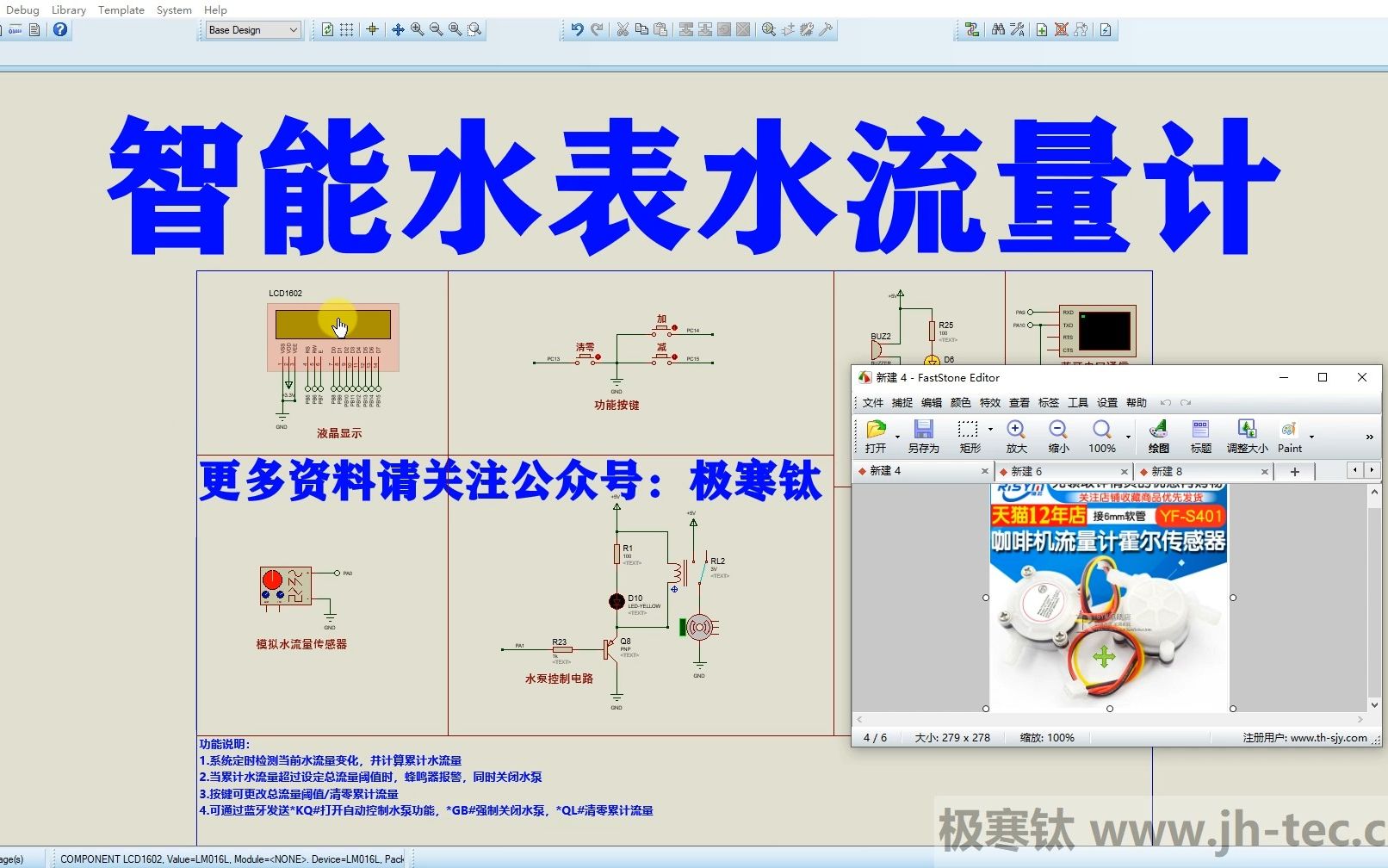Click the Remove Sheet red icon
Image resolution: width=1388 pixels, height=868 pixels.
pyautogui.click(x=1062, y=29)
